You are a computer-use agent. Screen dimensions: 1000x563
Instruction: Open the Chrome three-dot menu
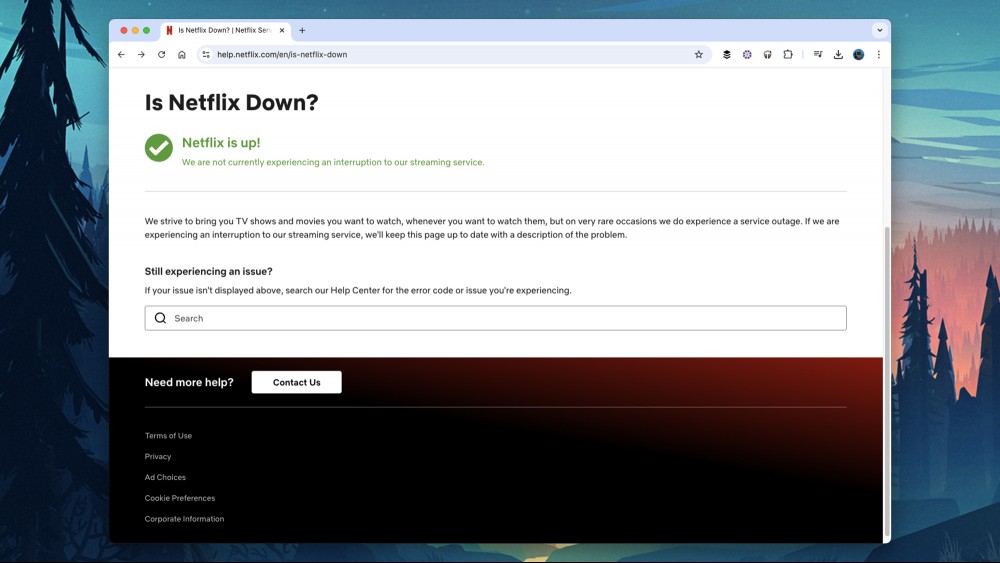pos(879,55)
